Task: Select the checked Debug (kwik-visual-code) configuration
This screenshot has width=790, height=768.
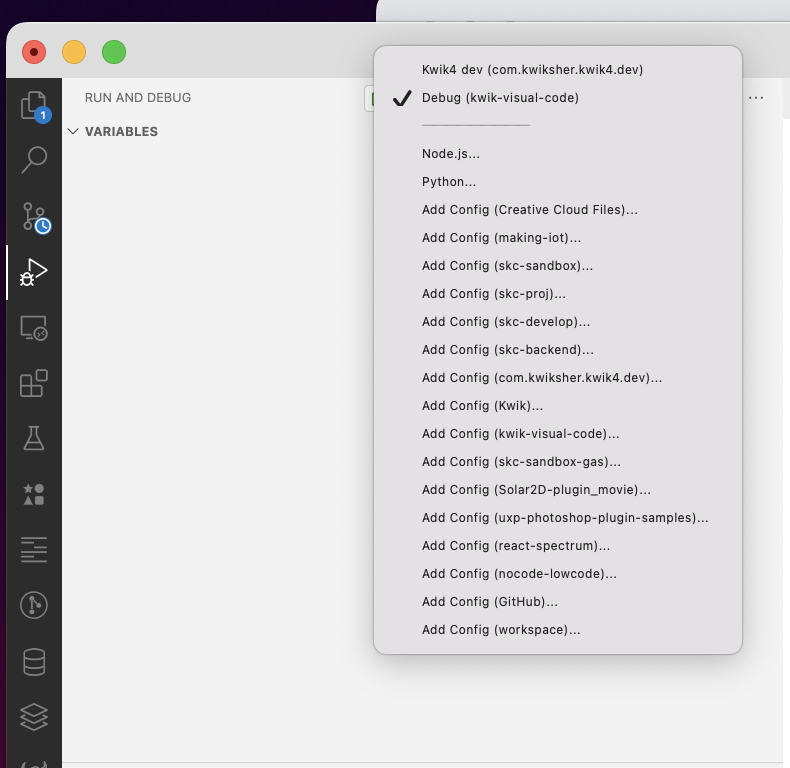Action: click(x=558, y=98)
